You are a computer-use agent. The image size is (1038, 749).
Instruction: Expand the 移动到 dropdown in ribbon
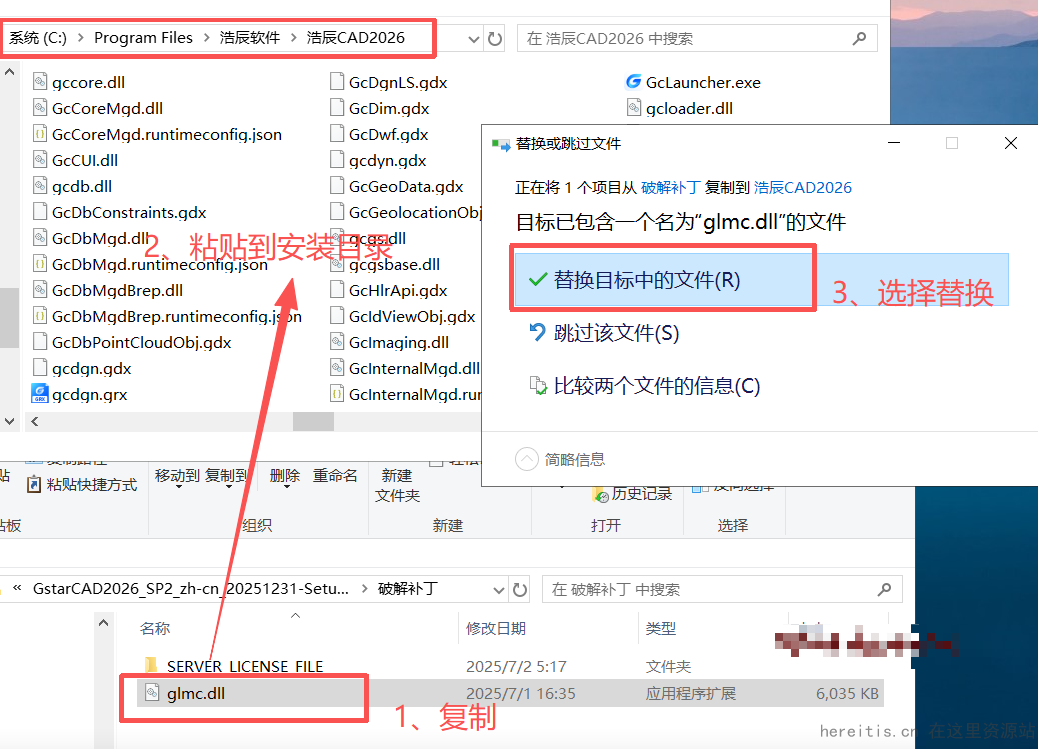pyautogui.click(x=178, y=487)
